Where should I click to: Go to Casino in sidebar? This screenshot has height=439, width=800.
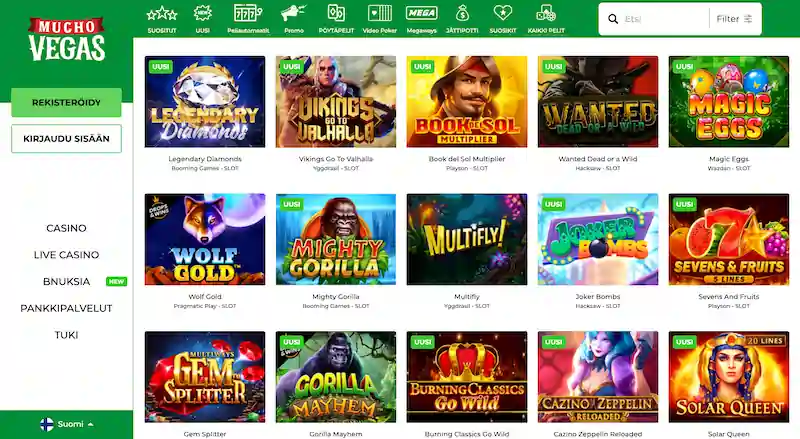66,228
